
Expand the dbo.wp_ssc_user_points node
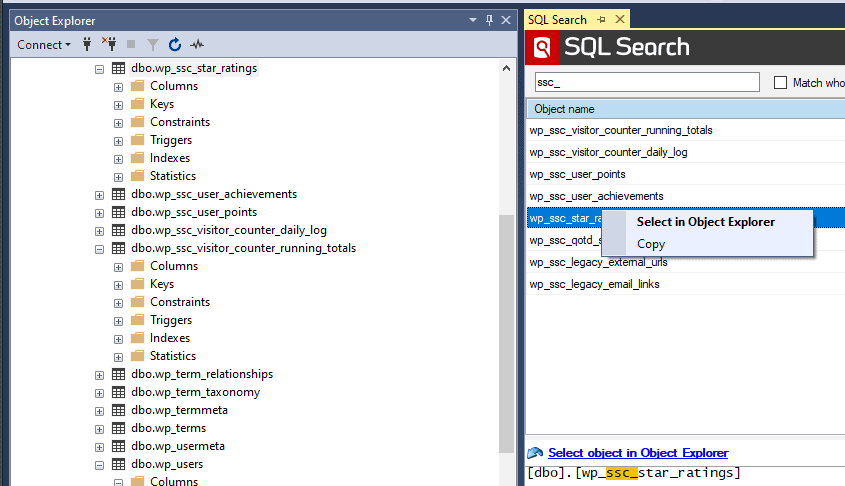click(99, 213)
